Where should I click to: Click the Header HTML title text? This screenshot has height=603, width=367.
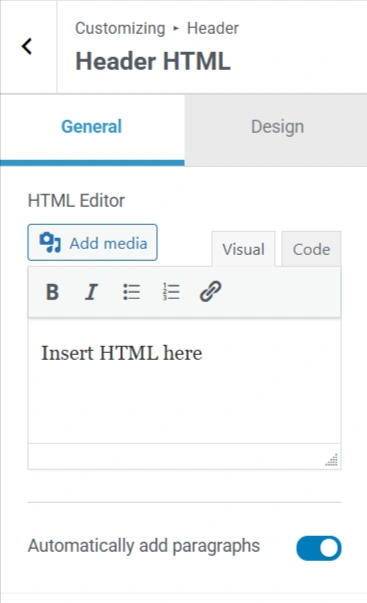click(153, 62)
